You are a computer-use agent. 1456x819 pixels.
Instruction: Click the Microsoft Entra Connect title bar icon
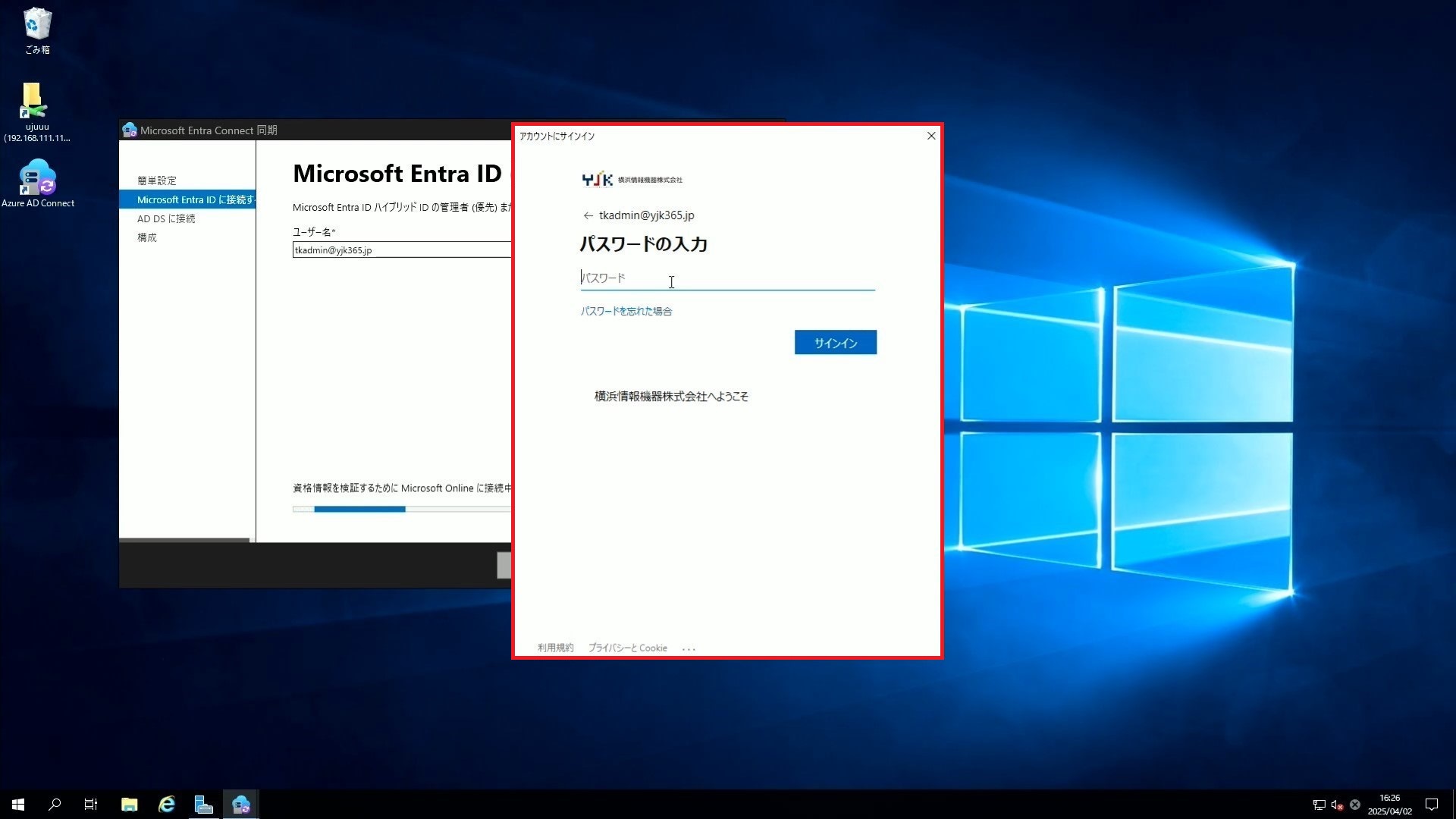coord(130,130)
